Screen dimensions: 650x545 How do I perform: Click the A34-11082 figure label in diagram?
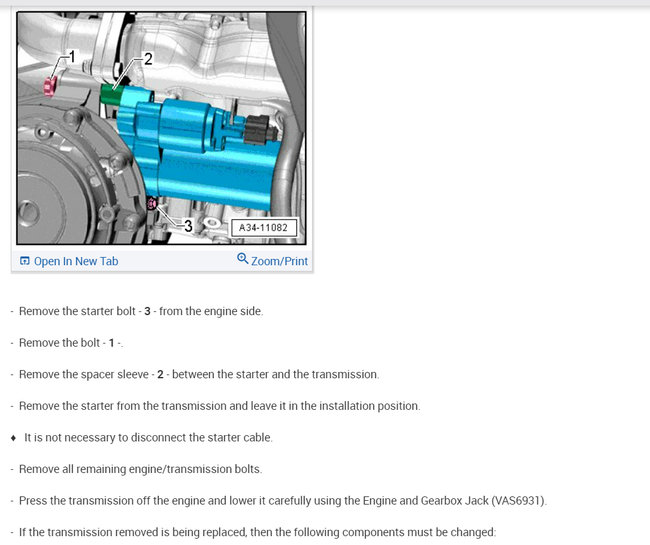pos(264,228)
